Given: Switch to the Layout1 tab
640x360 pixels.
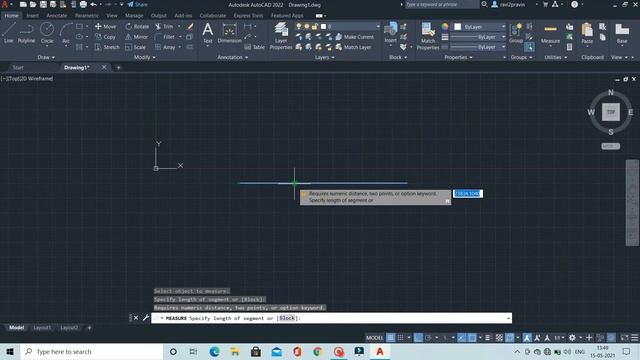Looking at the screenshot, I should point(42,328).
